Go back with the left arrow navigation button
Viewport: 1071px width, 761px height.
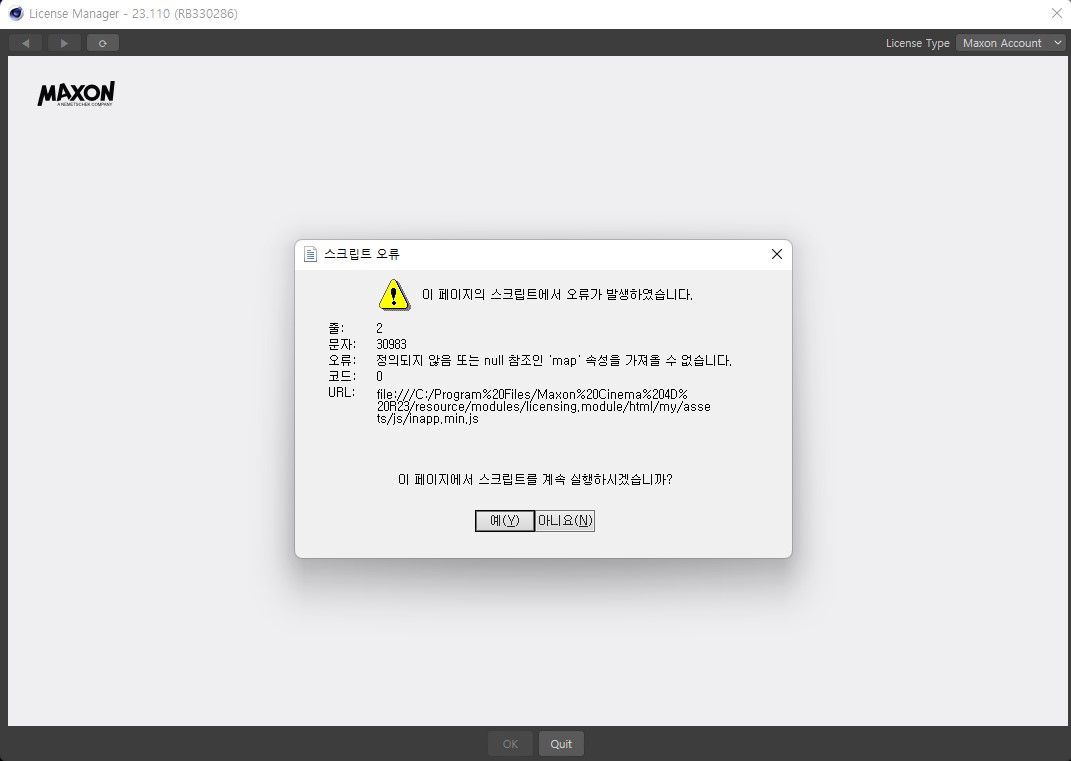click(x=25, y=43)
